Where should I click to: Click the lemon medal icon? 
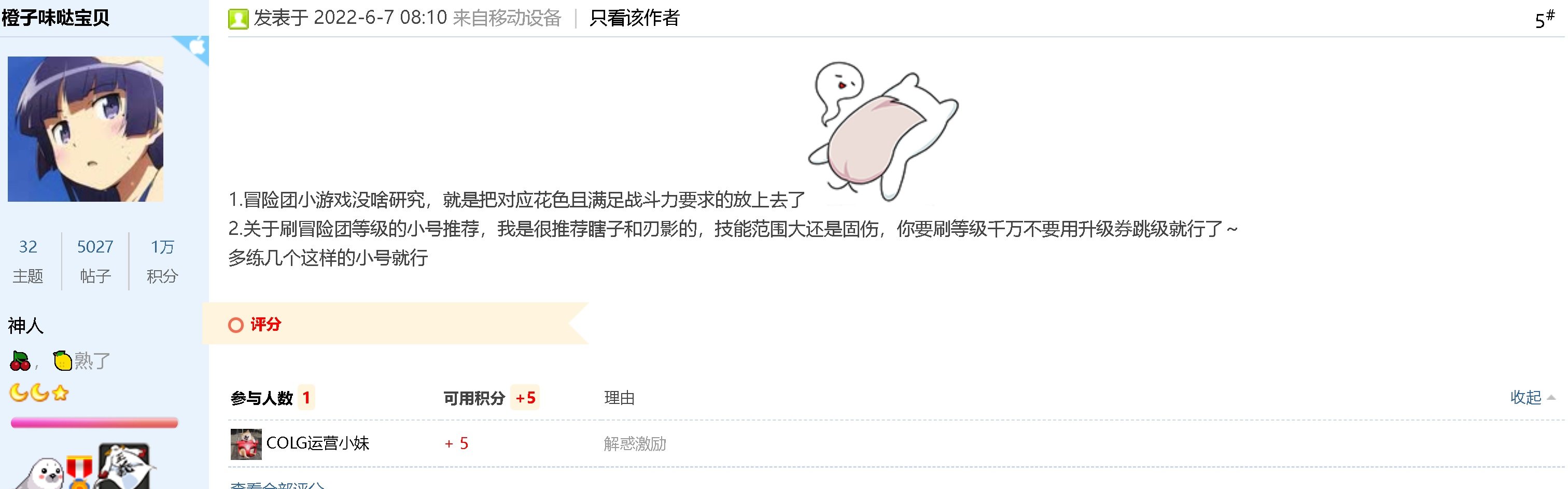point(62,360)
